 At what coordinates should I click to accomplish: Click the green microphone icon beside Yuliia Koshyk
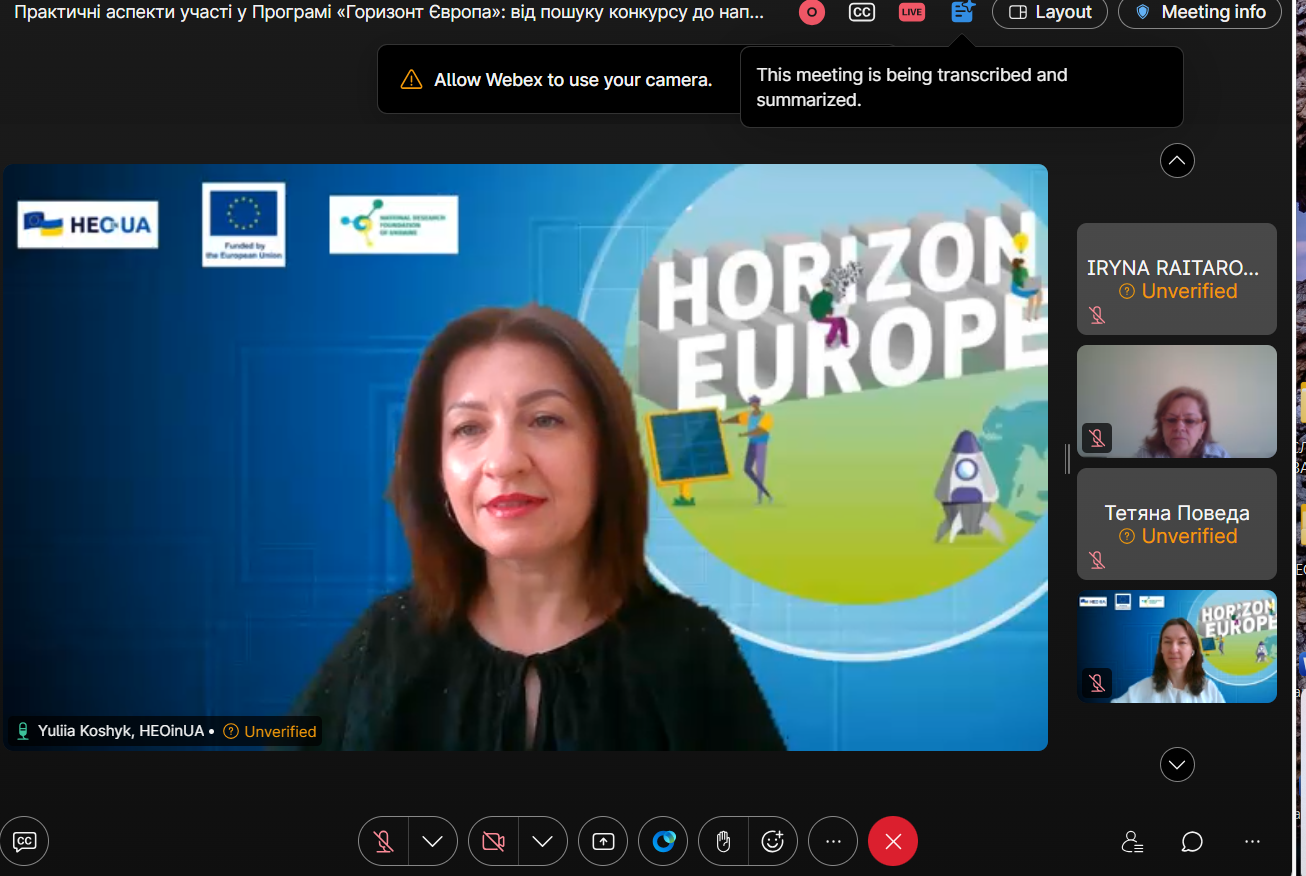(x=23, y=731)
